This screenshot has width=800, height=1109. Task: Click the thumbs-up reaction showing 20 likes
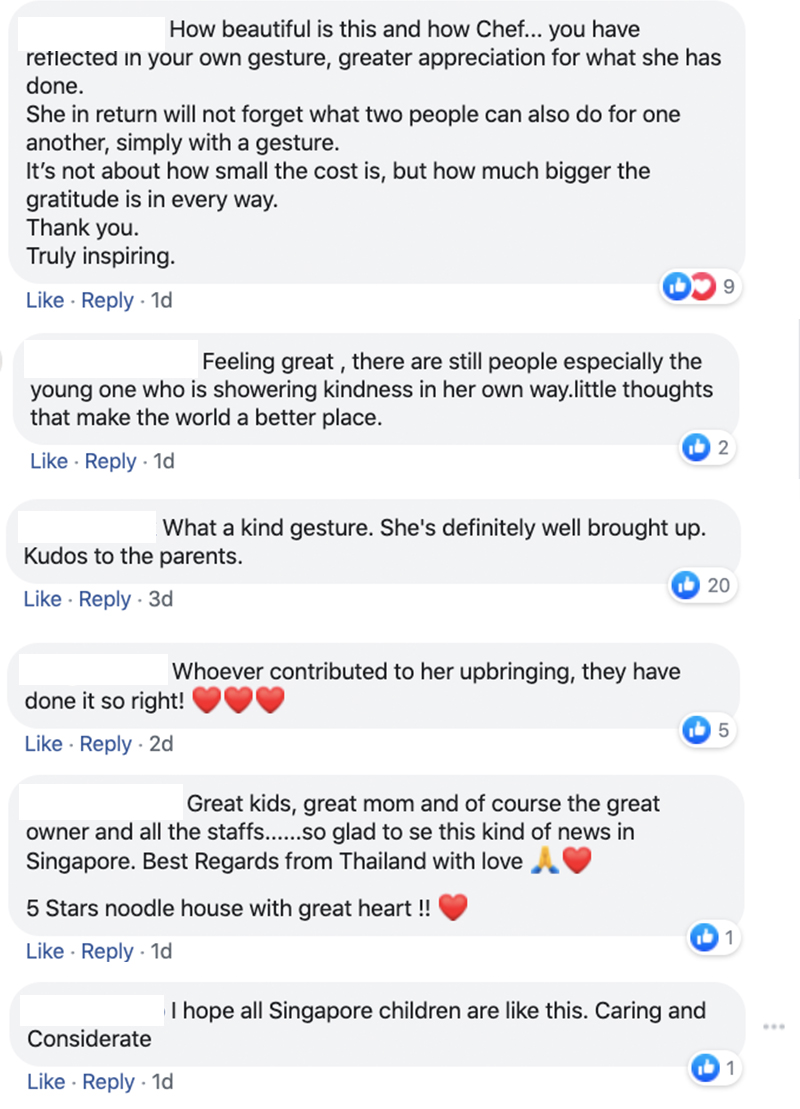[x=703, y=585]
